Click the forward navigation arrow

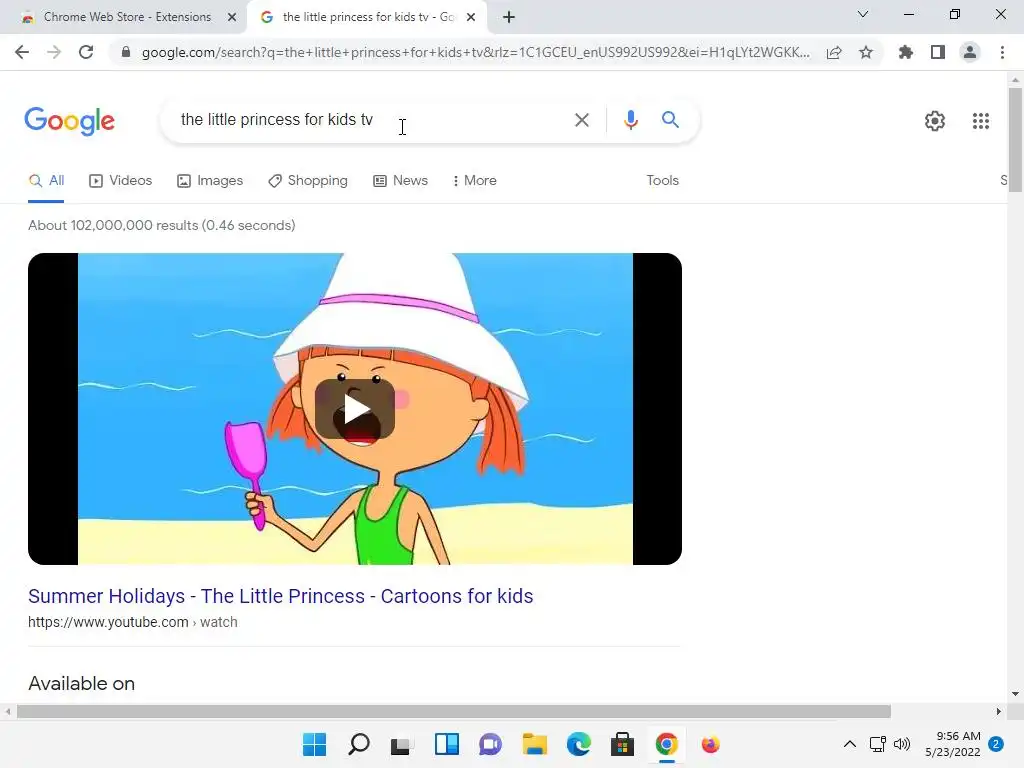(54, 52)
